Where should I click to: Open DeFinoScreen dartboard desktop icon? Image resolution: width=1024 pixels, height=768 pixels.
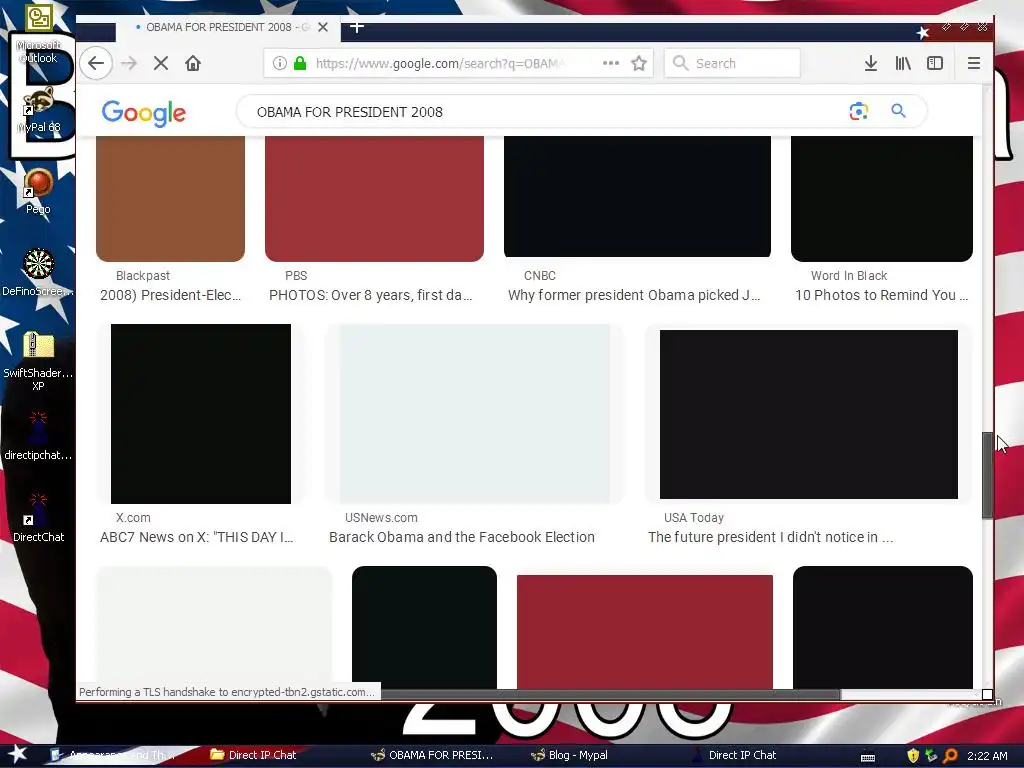pyautogui.click(x=39, y=273)
